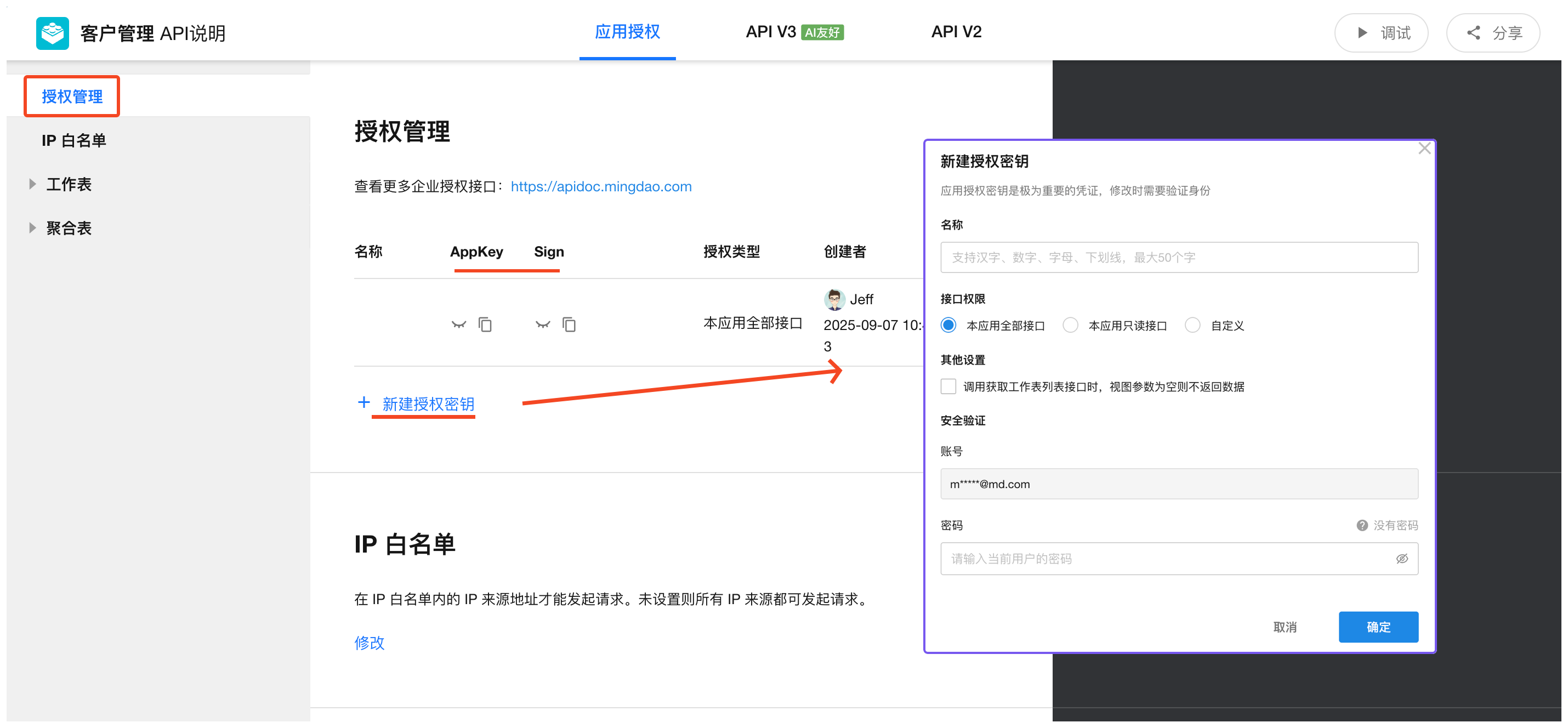Reveal the hidden Sign with eye icon
This screenshot has width=1568, height=728.
point(542,325)
